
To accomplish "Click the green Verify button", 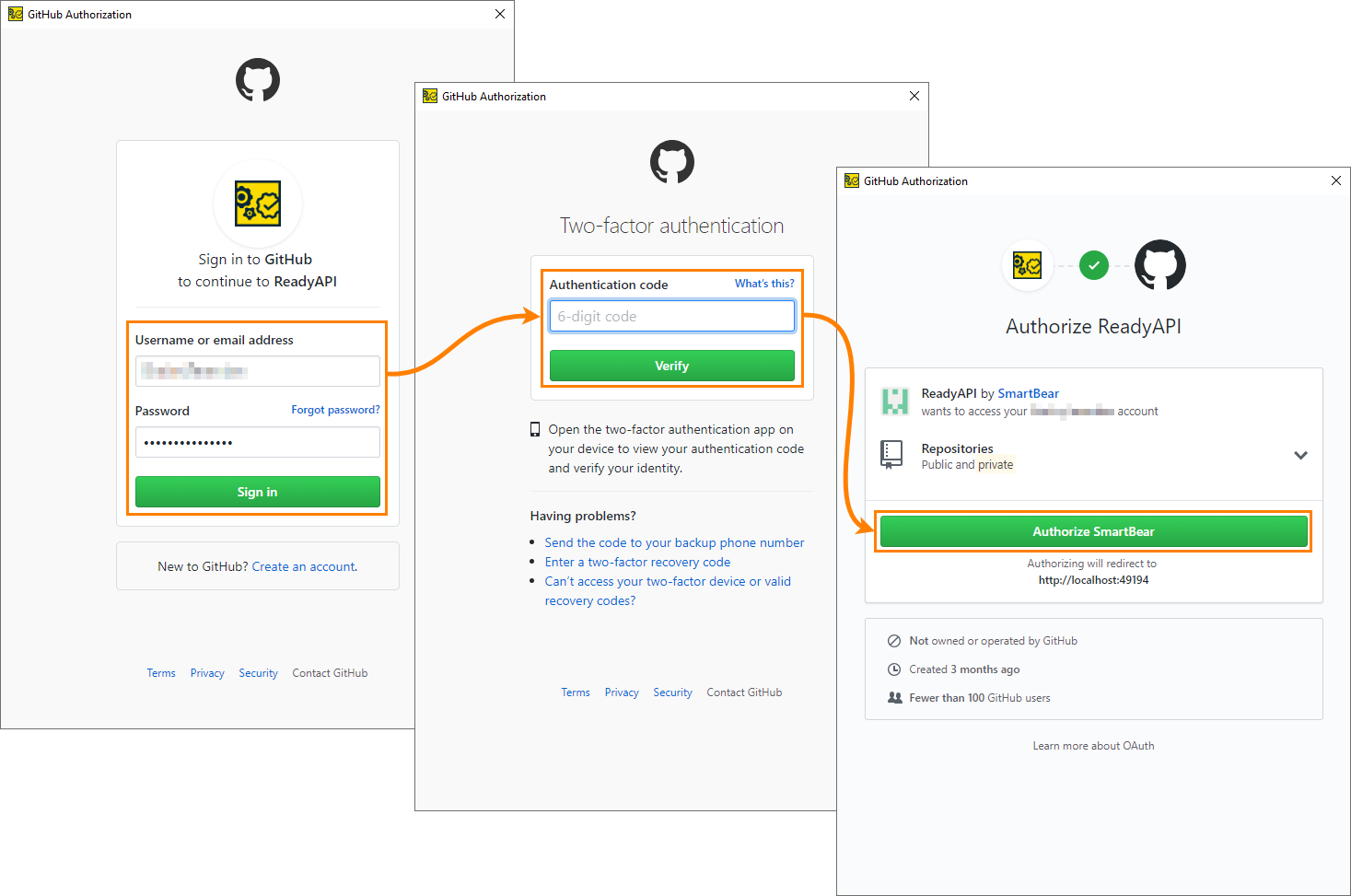I will click(x=672, y=366).
